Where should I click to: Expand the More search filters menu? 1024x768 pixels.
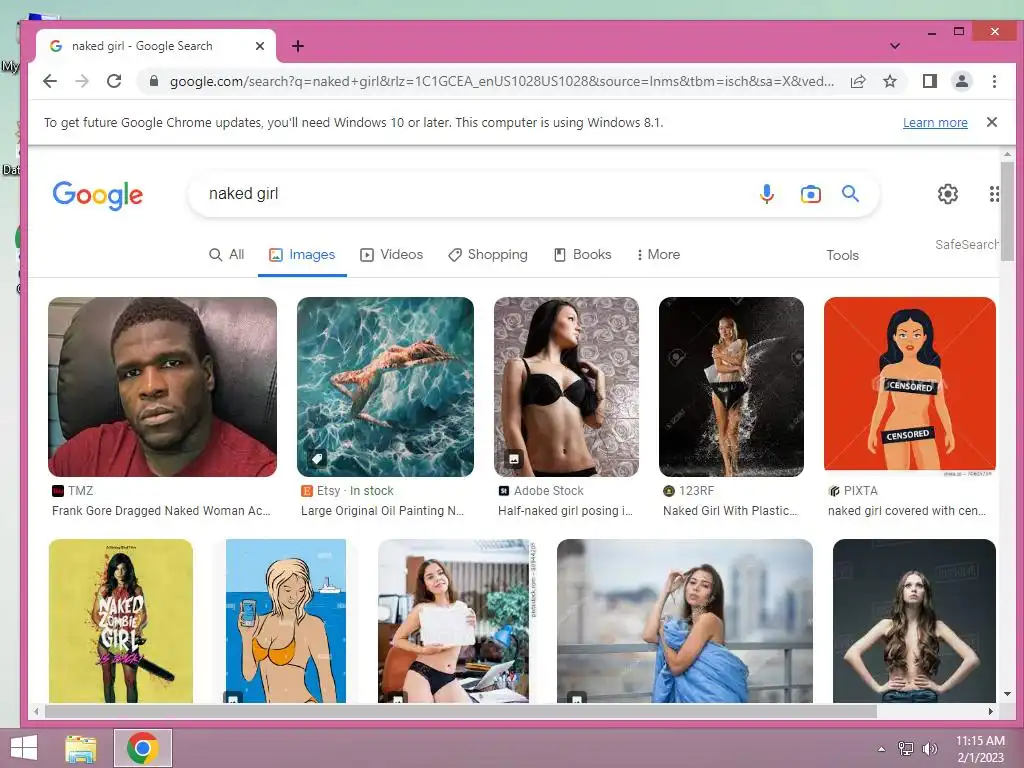(658, 254)
